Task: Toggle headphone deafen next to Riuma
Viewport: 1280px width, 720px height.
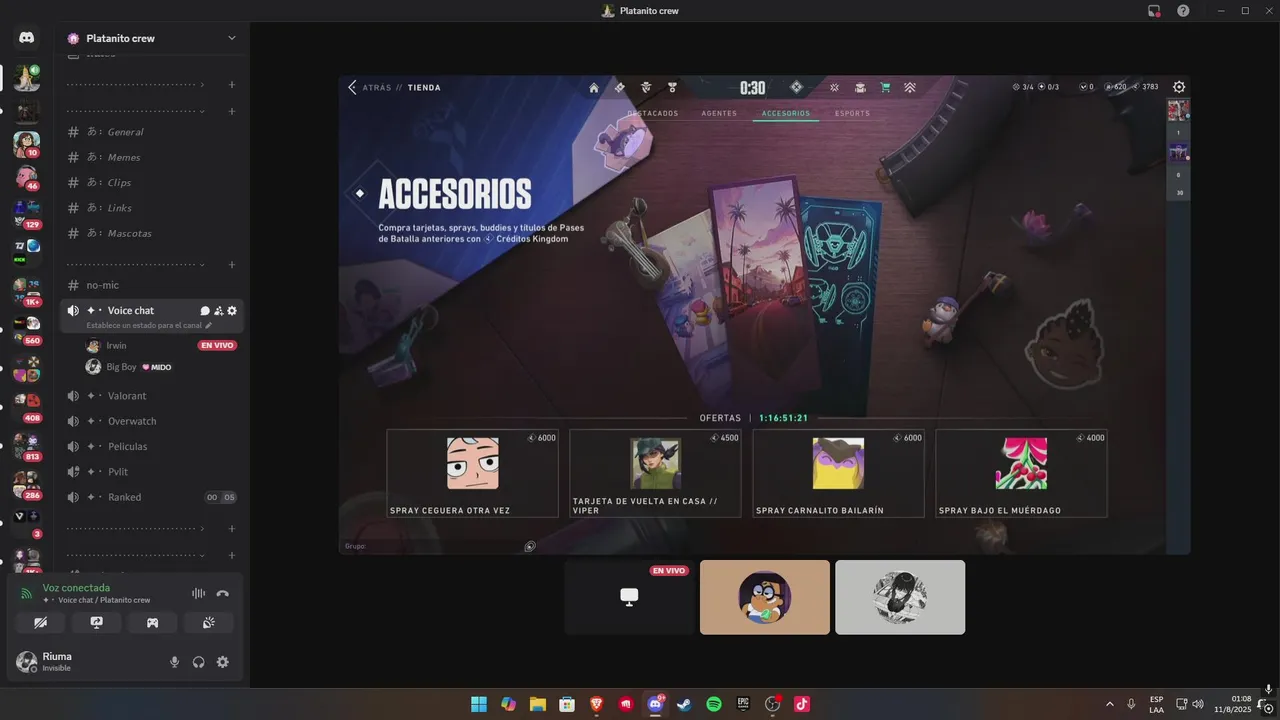Action: [199, 662]
